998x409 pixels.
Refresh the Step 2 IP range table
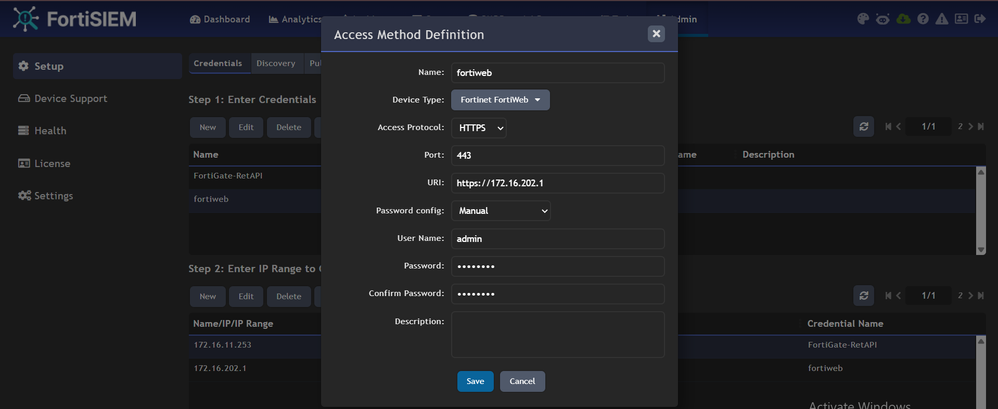pos(863,296)
